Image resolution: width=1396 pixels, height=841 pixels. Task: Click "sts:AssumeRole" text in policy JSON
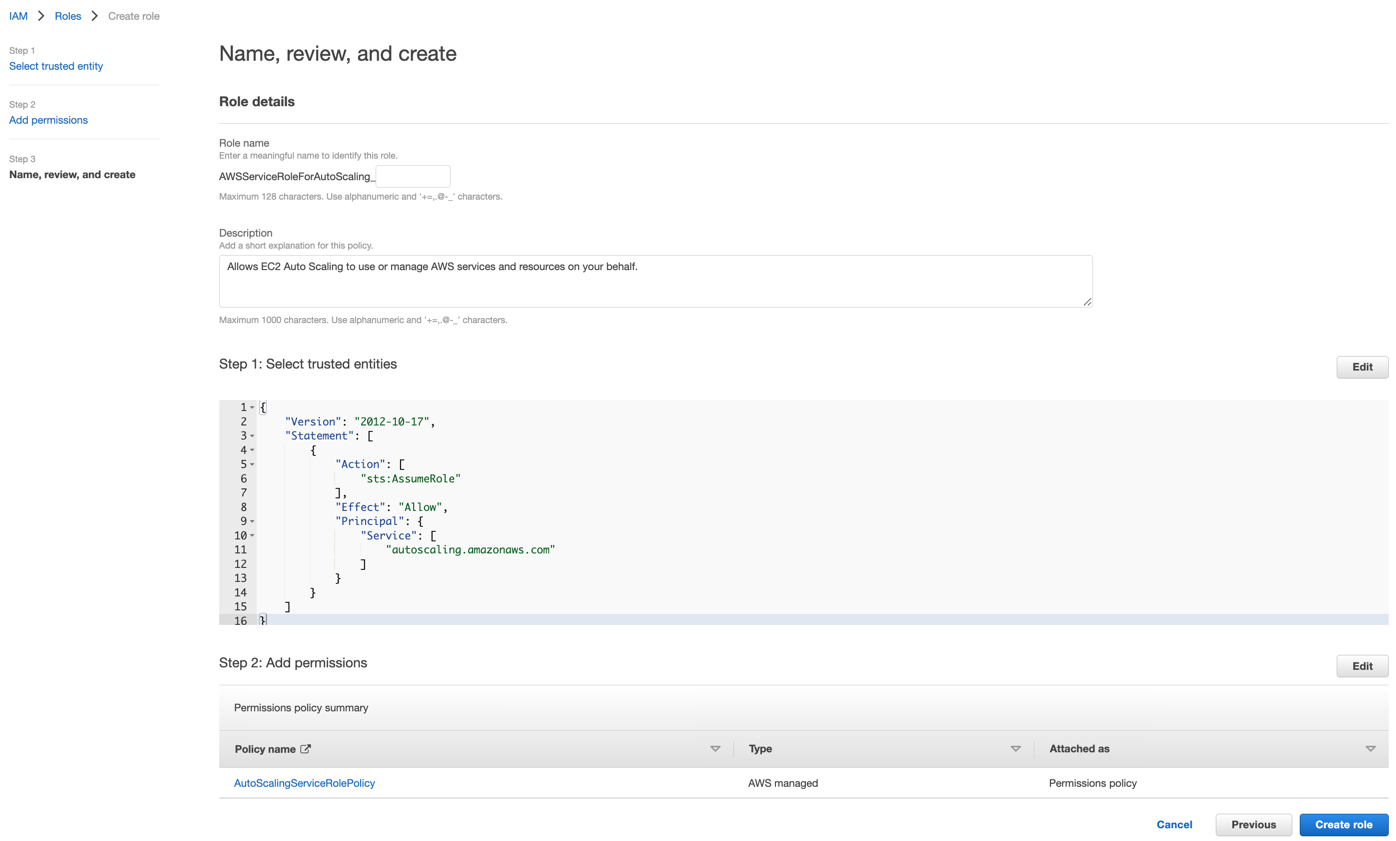click(x=410, y=479)
